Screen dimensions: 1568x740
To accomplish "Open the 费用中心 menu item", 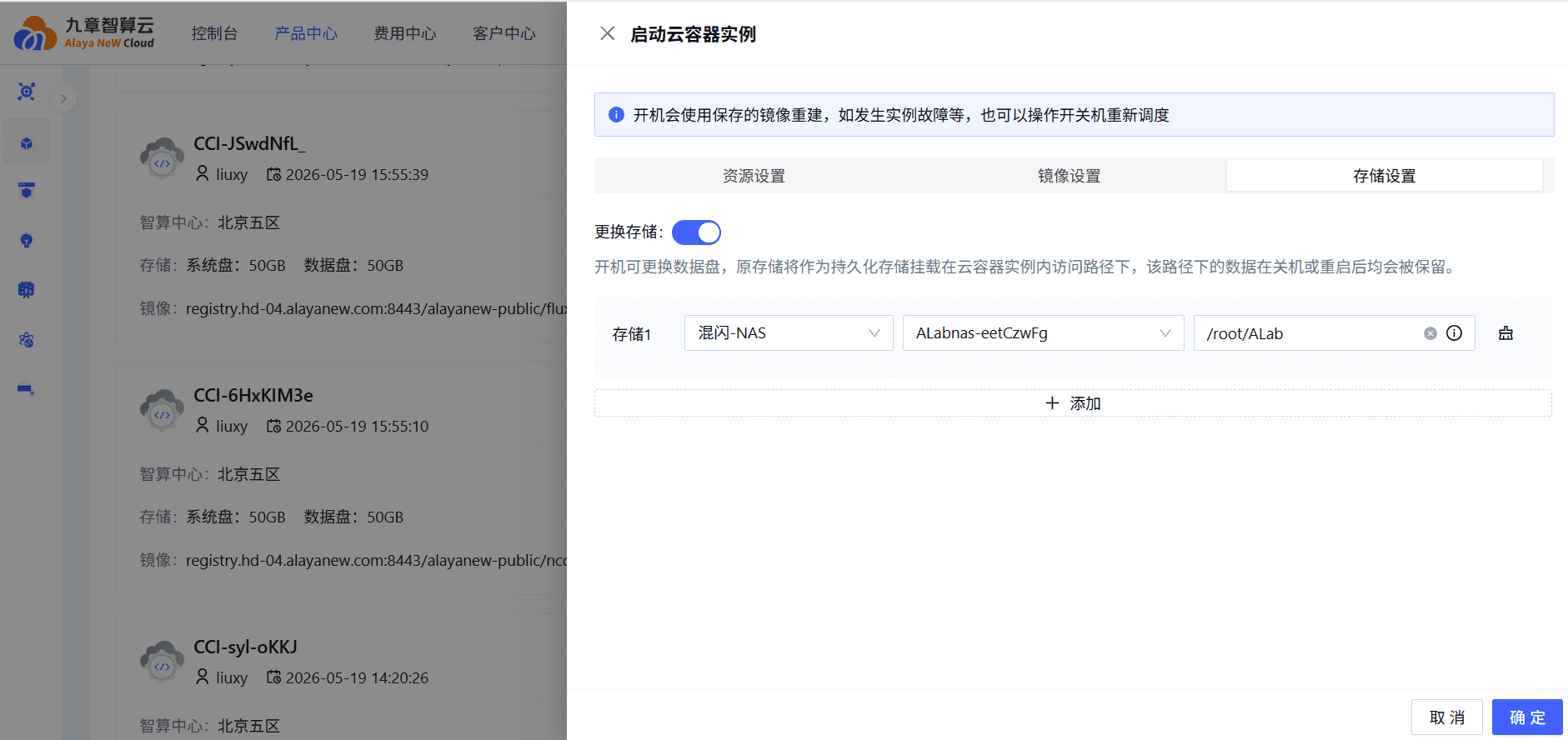I will click(405, 33).
